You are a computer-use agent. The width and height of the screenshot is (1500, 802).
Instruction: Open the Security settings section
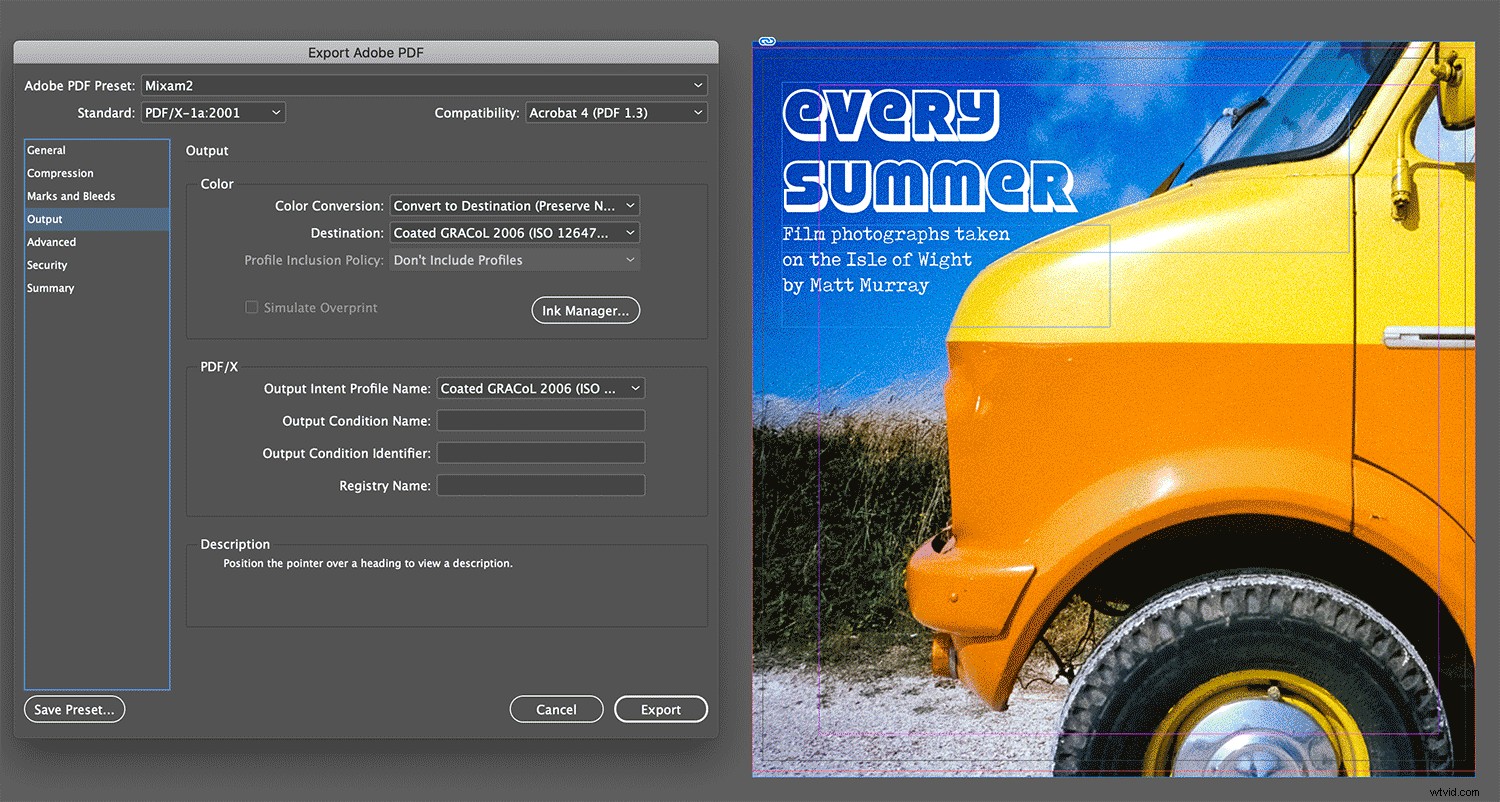[x=47, y=264]
